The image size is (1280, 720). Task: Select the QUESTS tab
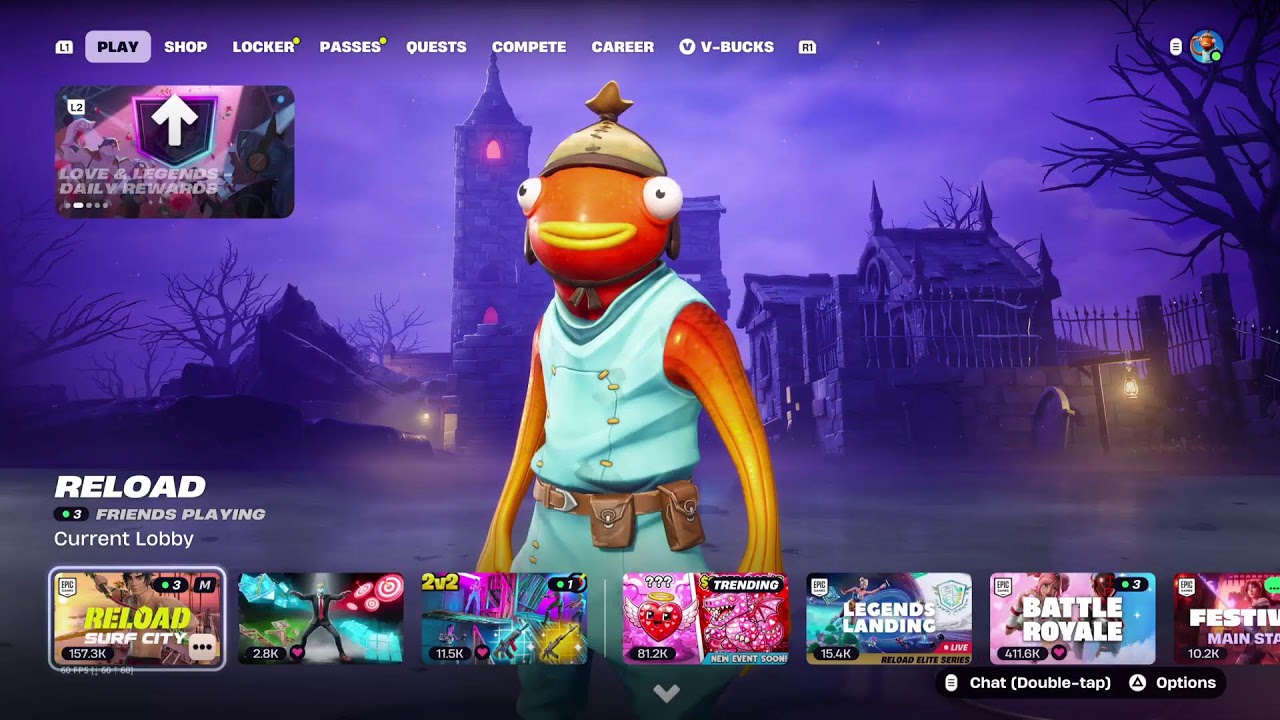click(436, 47)
